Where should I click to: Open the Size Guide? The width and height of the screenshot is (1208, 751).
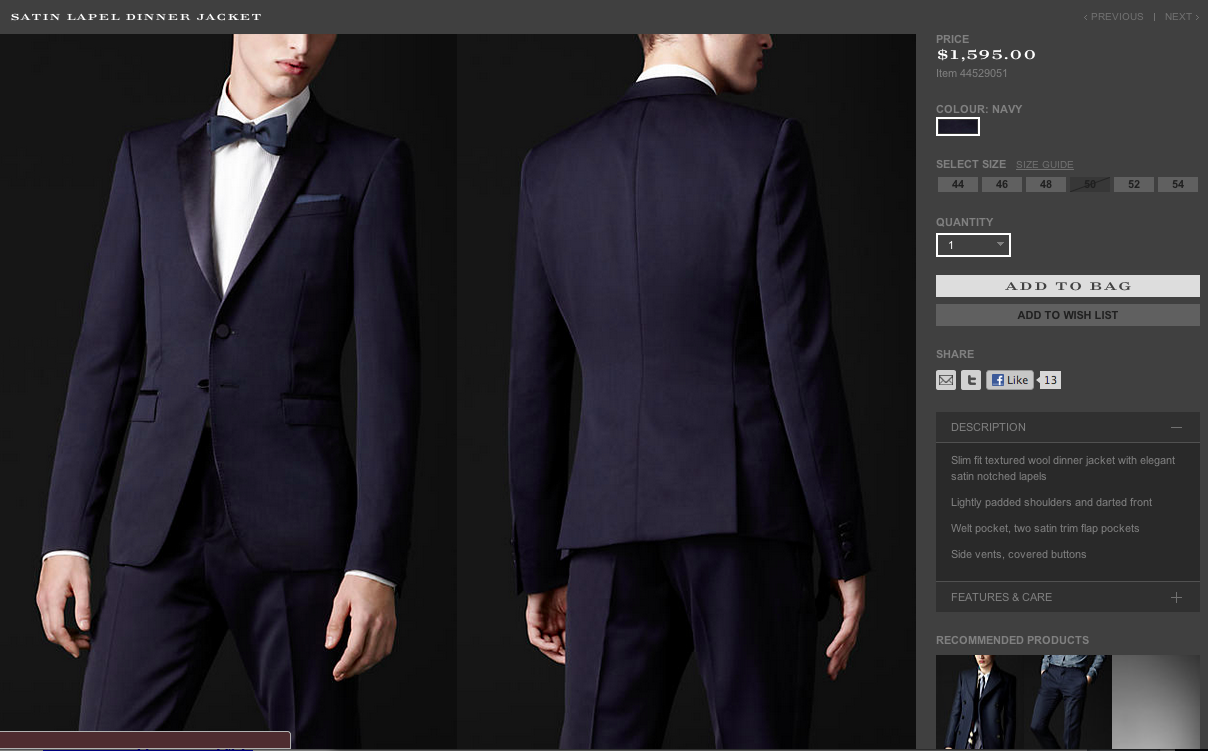click(x=1044, y=164)
